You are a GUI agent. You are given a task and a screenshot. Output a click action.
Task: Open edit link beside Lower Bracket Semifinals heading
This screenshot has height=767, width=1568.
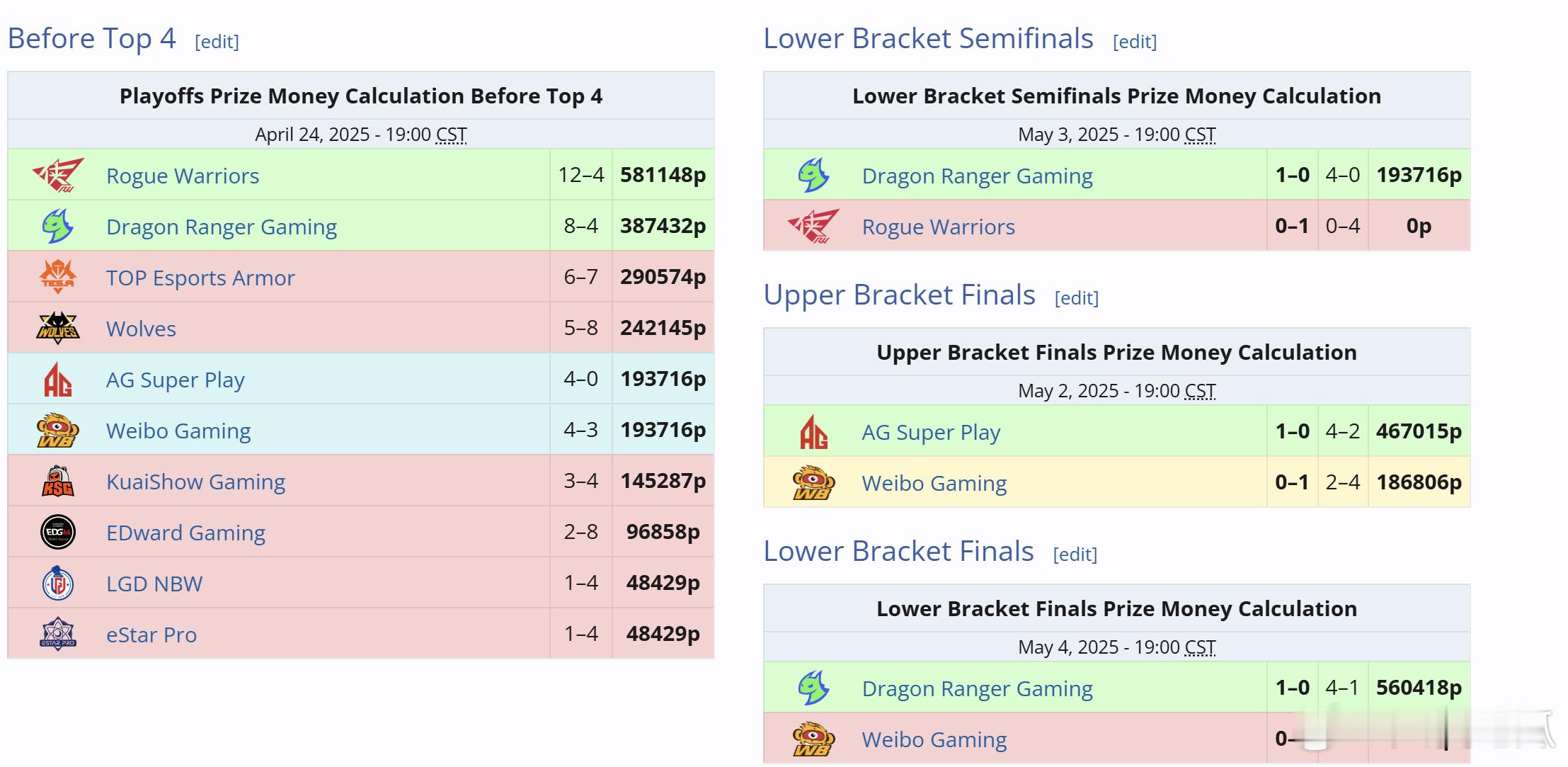[1135, 41]
